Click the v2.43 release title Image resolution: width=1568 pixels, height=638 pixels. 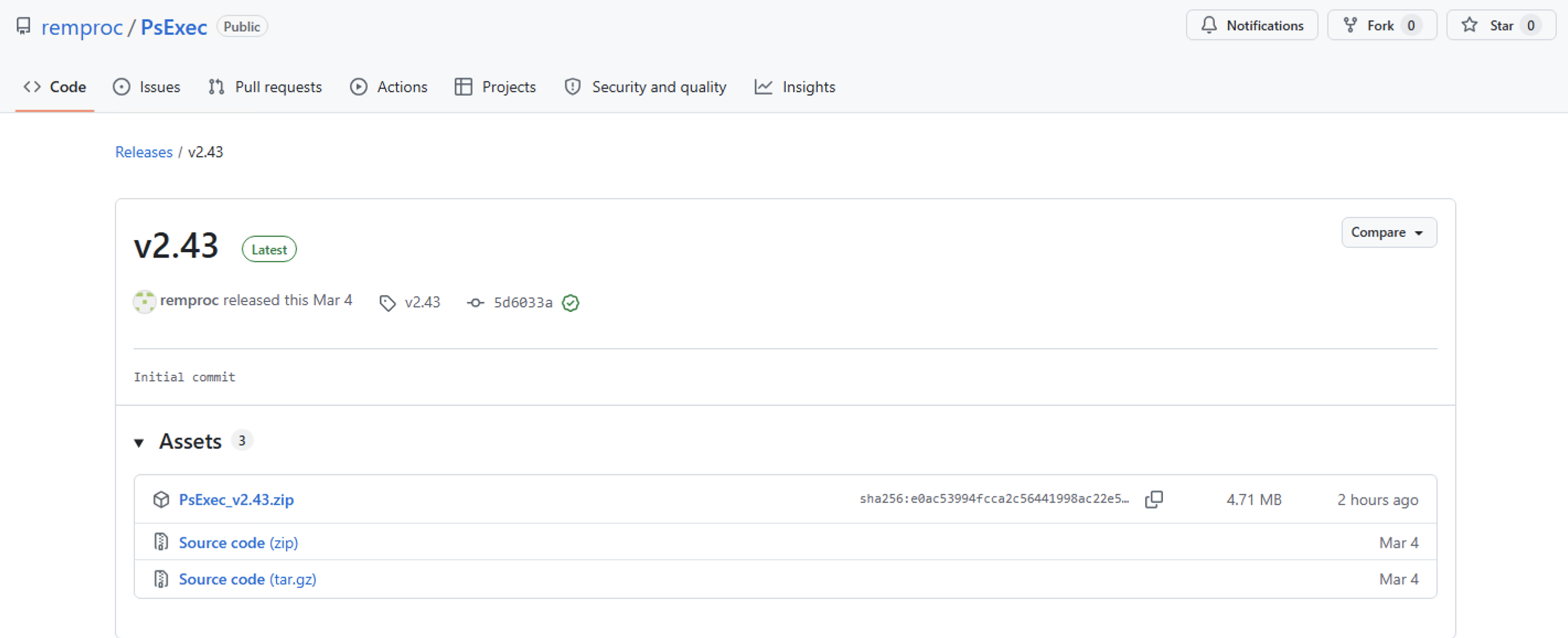coord(176,246)
